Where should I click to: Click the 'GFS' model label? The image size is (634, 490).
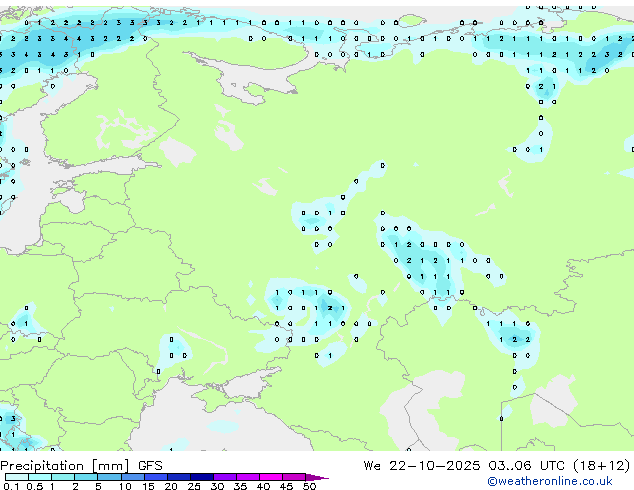coord(150,466)
